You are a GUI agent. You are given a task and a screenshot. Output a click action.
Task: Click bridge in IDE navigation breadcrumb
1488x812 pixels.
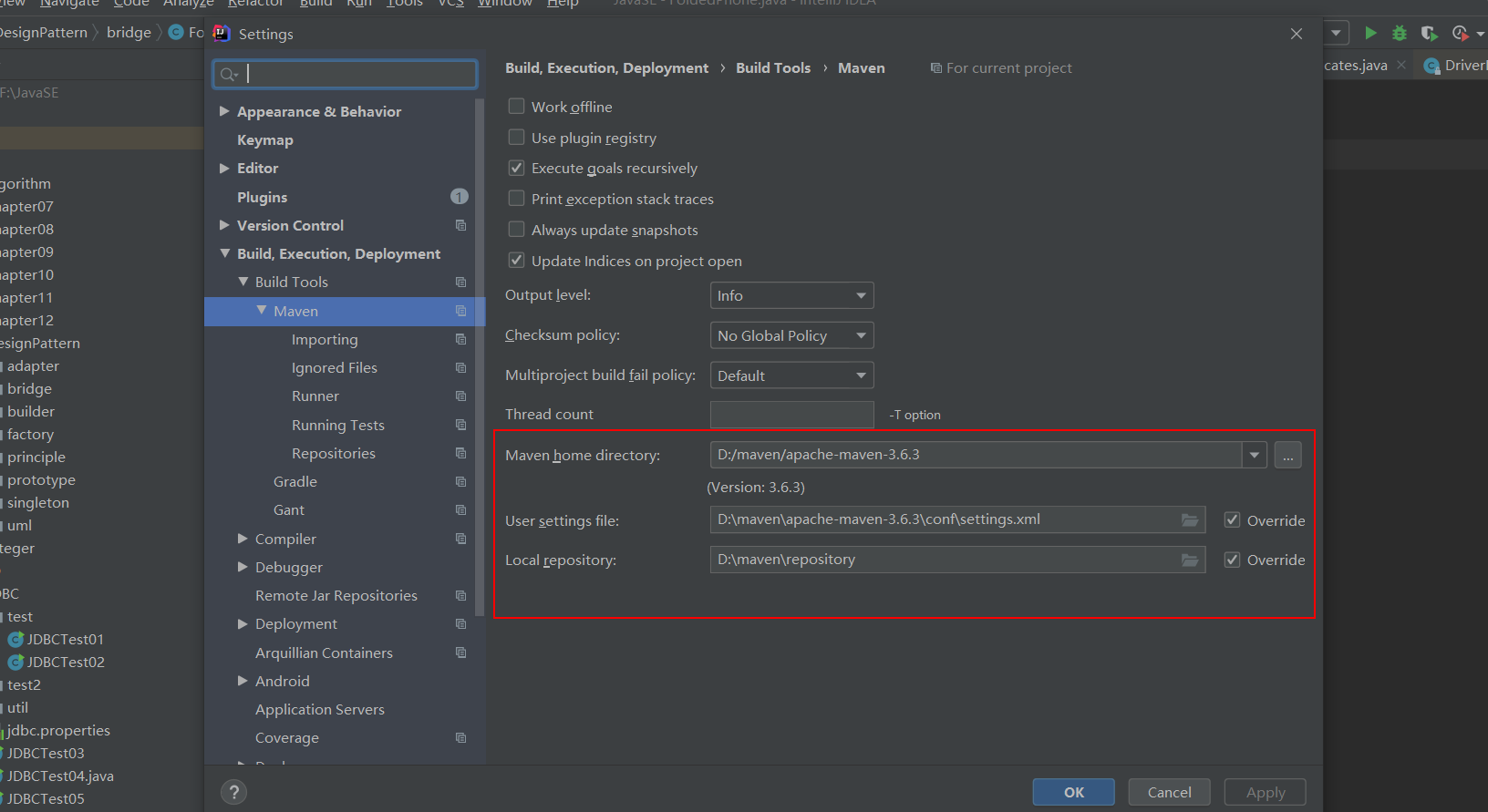(x=129, y=33)
